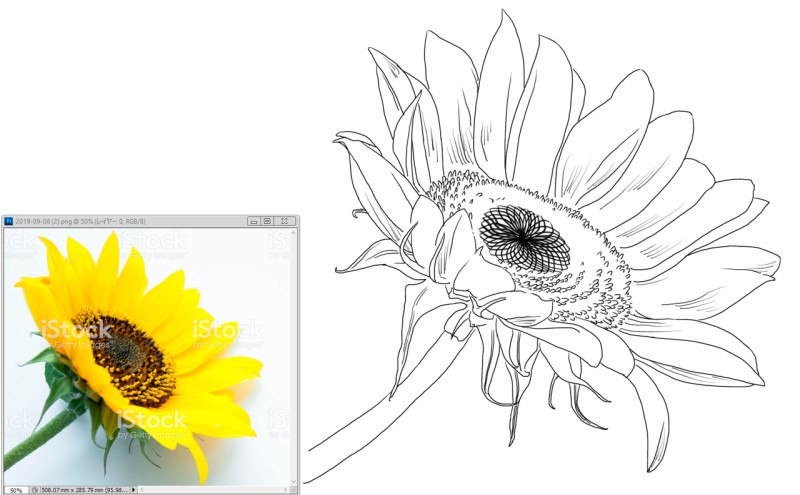Close the 2019-09-06 (2).png document window
Screen dimensions: 800x495
[284, 221]
